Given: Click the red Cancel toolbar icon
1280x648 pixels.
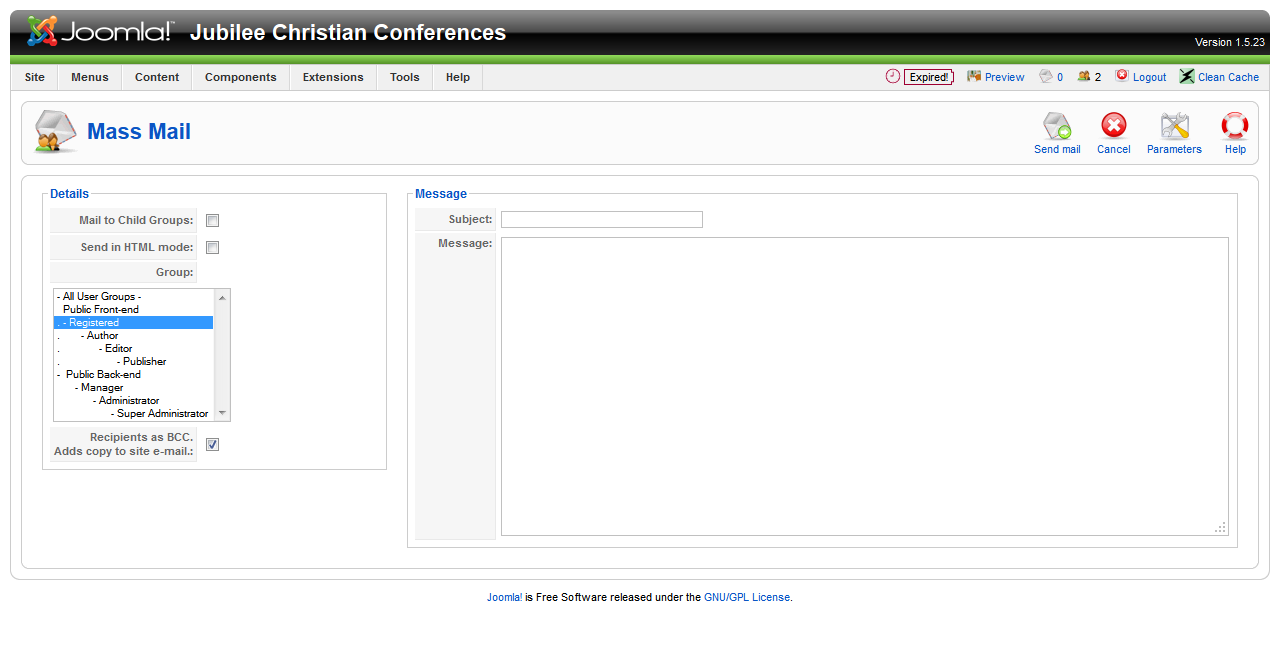Looking at the screenshot, I should pos(1113,126).
